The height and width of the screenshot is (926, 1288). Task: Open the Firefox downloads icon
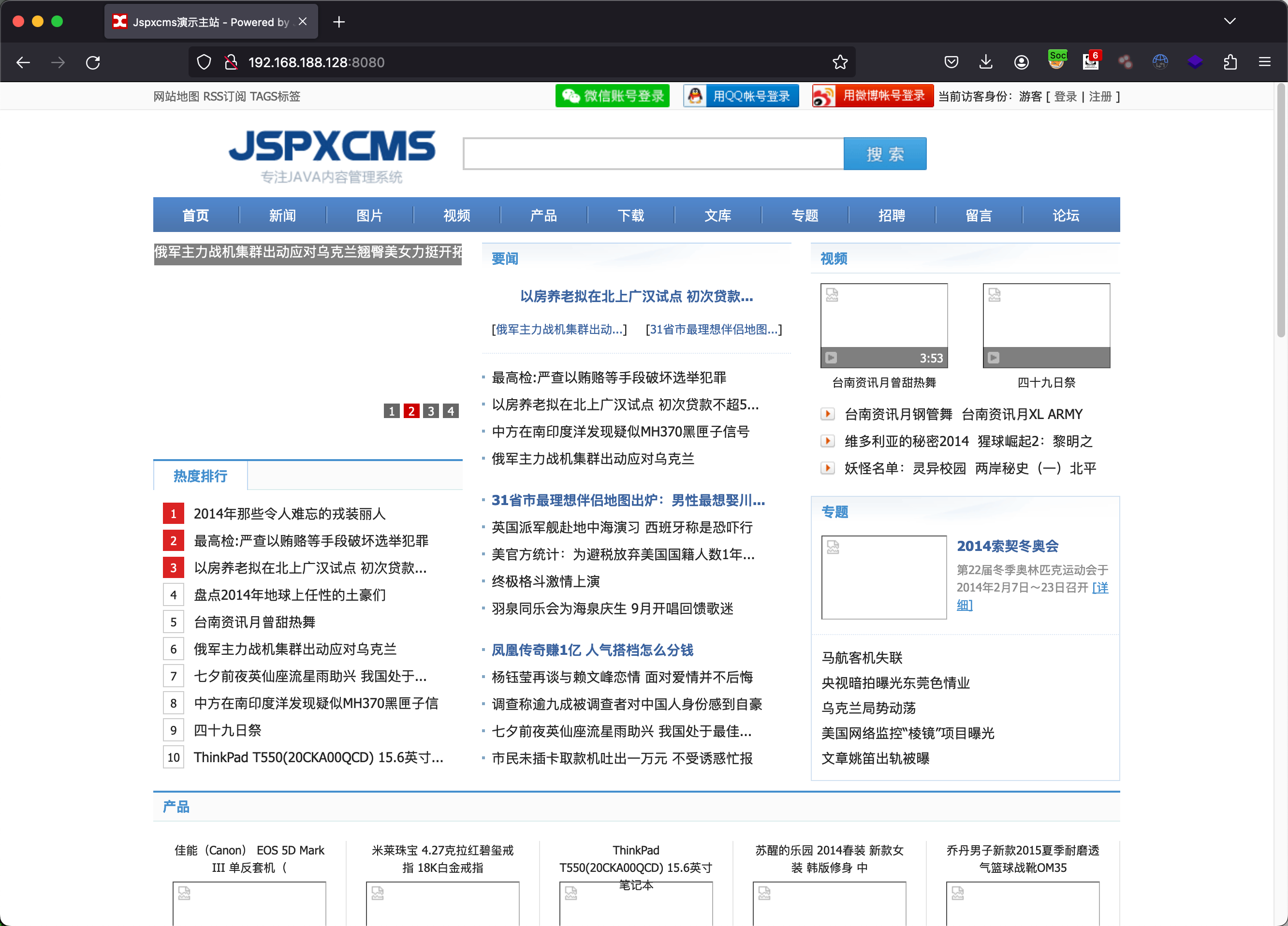(986, 62)
